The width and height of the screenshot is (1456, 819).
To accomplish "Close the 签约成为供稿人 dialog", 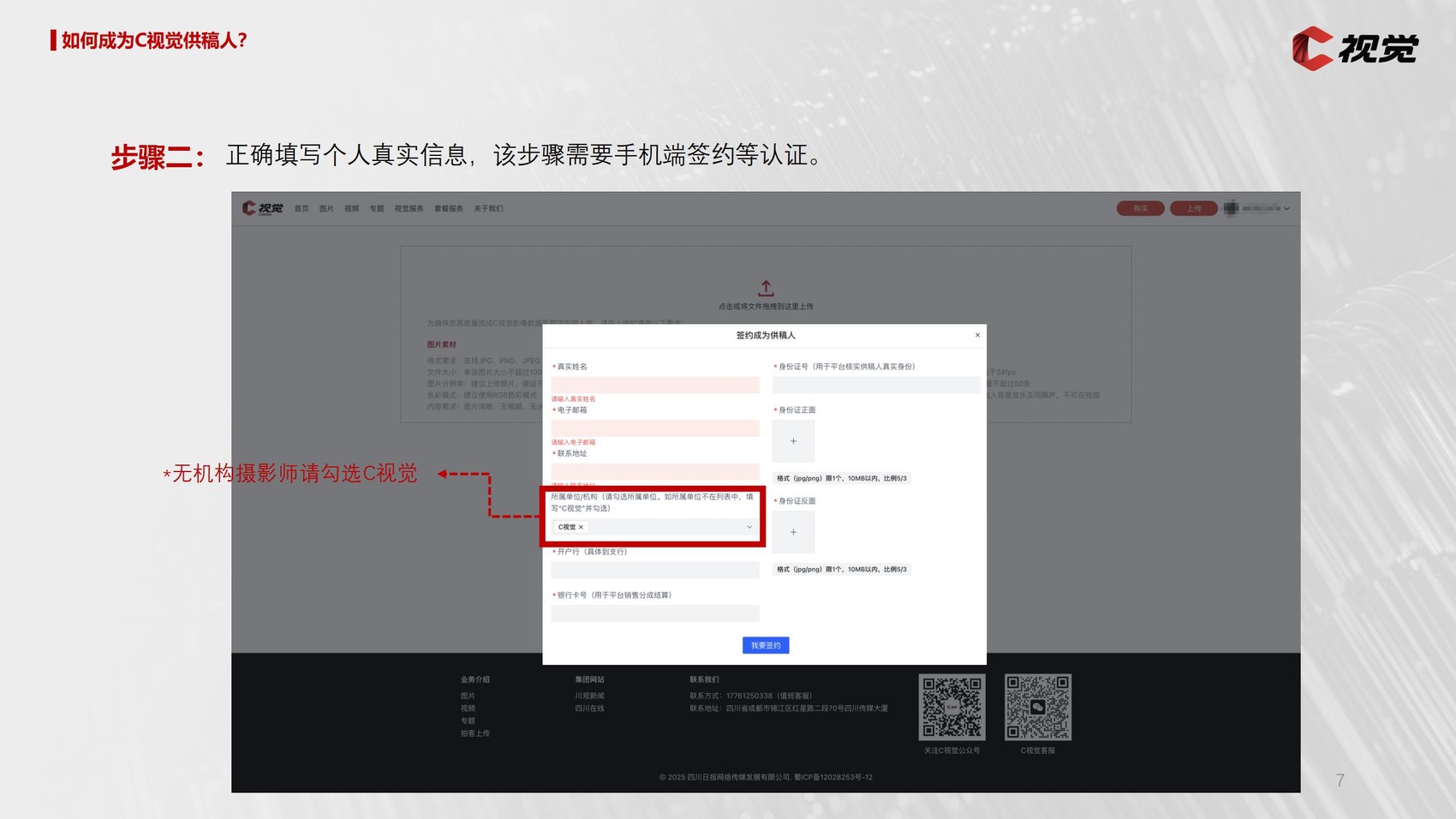I will pyautogui.click(x=977, y=335).
